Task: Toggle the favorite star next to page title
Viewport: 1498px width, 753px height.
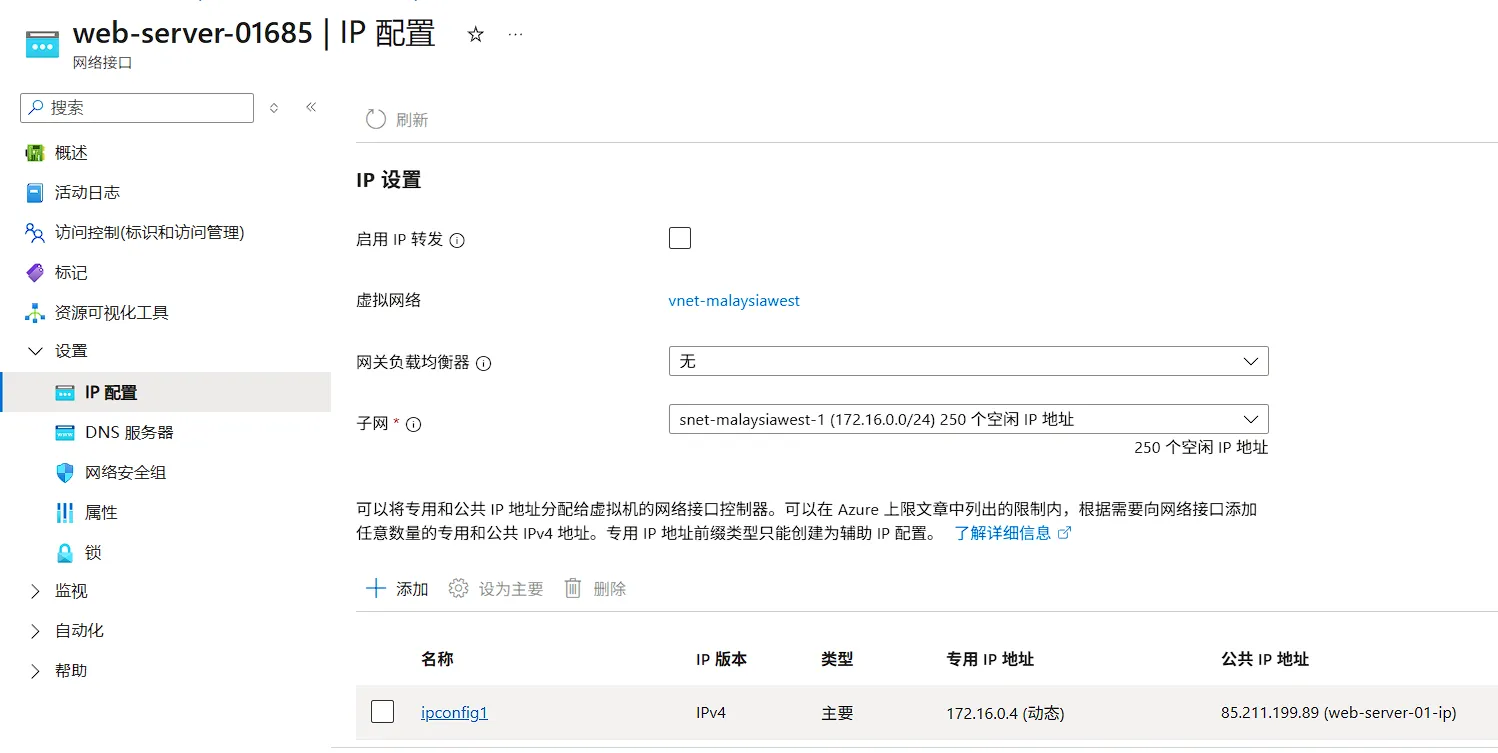Action: click(475, 33)
